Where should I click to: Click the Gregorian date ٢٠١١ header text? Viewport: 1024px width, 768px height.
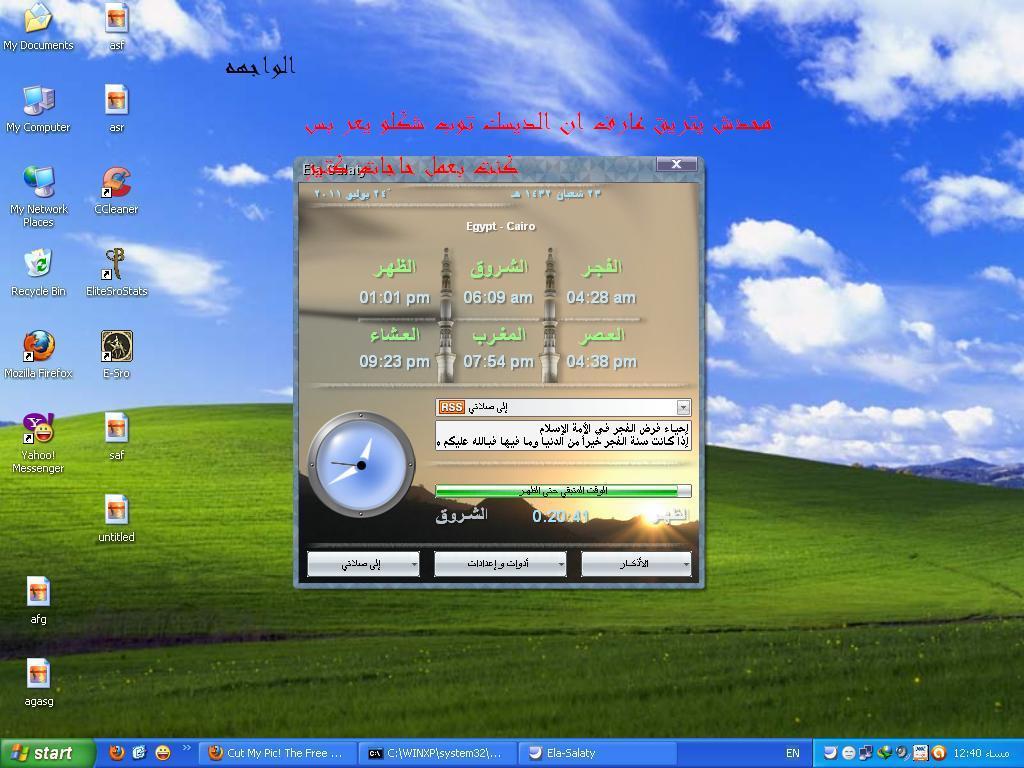point(351,194)
